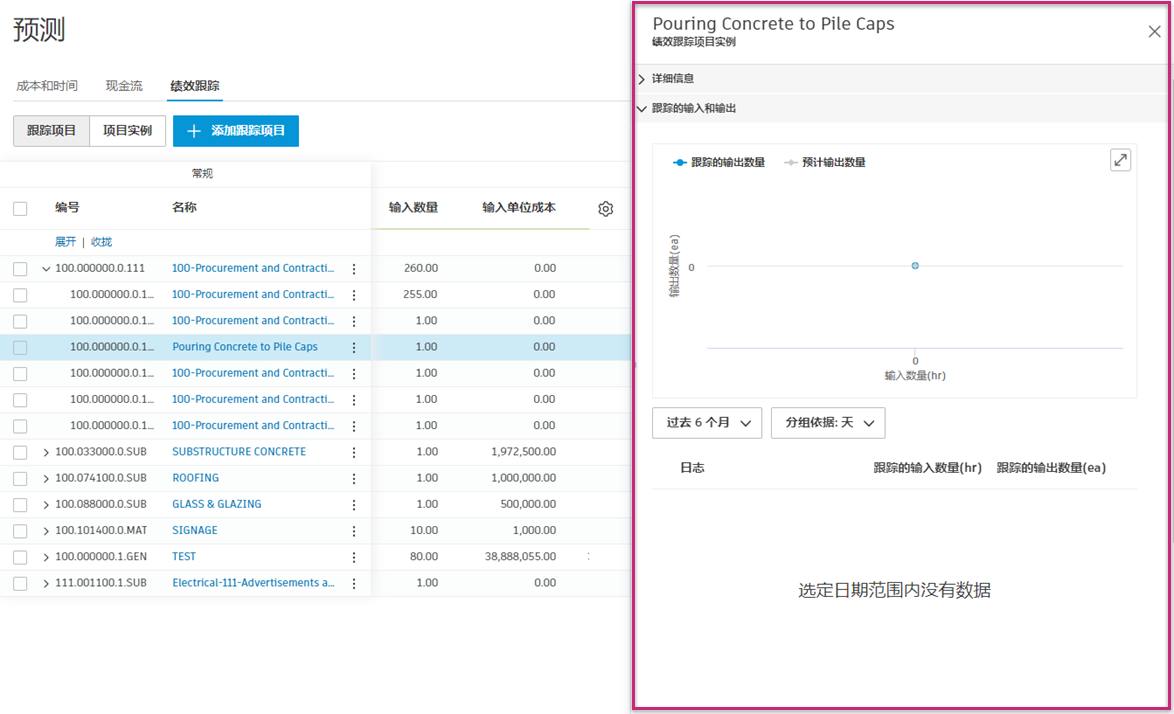Open the 过去 6 个月 date range dropdown
Screen dimensions: 1174x714
click(707, 423)
